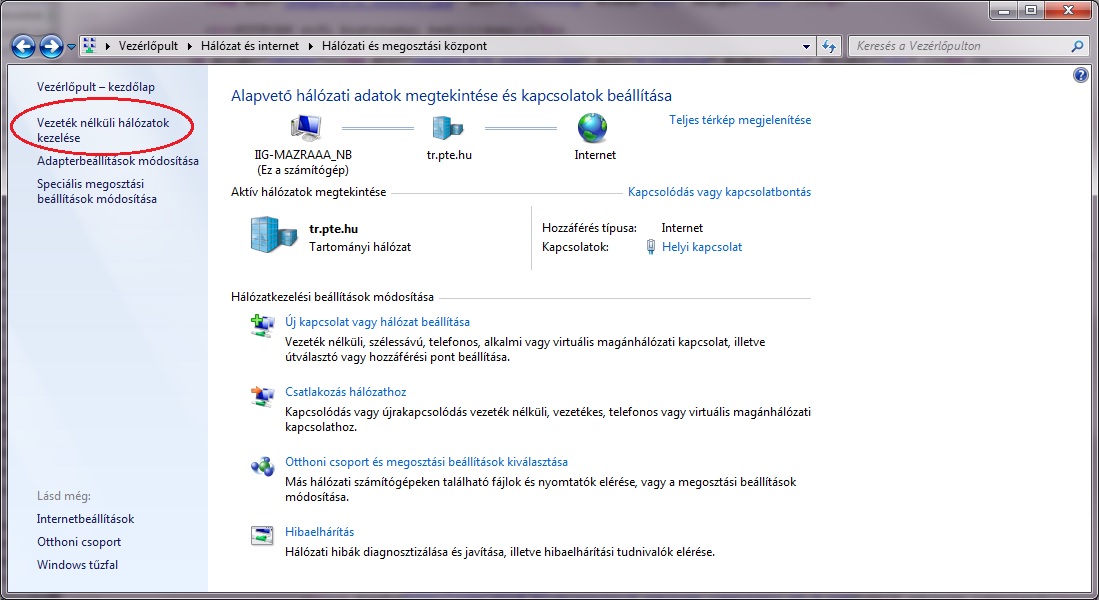Click the Csatlakozás hálózathoz icon

coord(262,395)
